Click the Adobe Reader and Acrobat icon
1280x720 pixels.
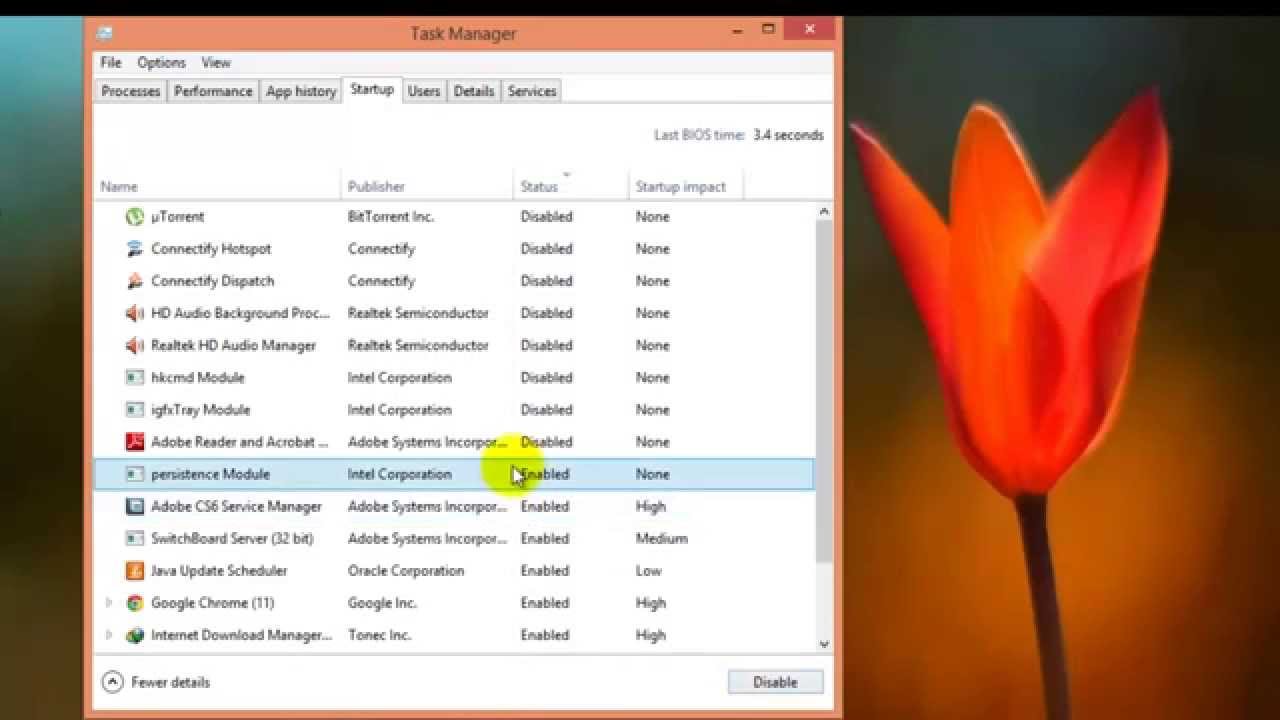pos(135,441)
